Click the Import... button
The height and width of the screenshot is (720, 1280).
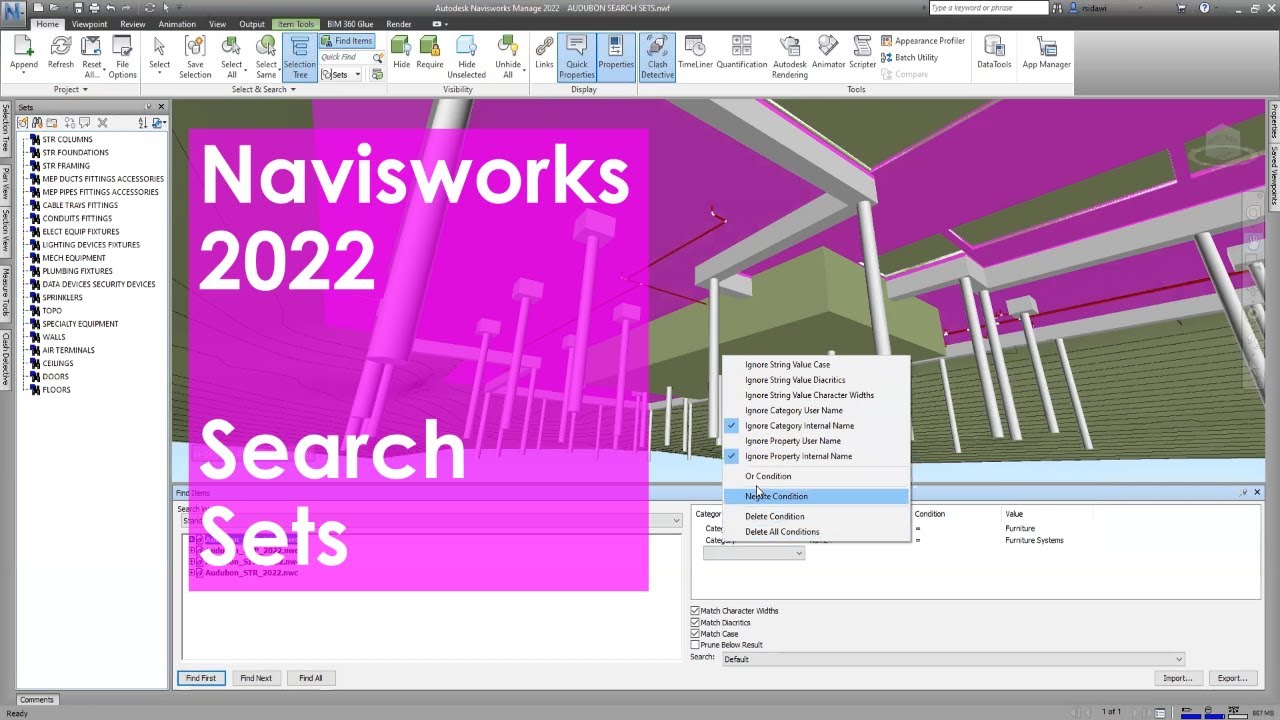coord(1177,678)
